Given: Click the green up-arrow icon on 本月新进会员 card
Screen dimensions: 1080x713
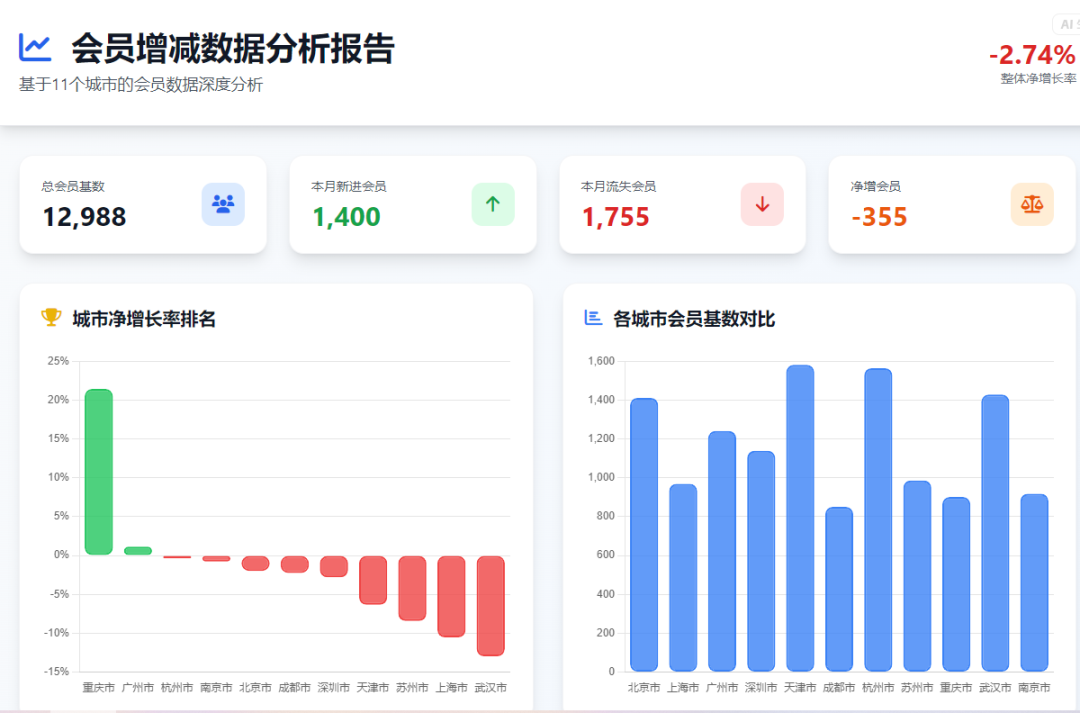Looking at the screenshot, I should coord(492,204).
